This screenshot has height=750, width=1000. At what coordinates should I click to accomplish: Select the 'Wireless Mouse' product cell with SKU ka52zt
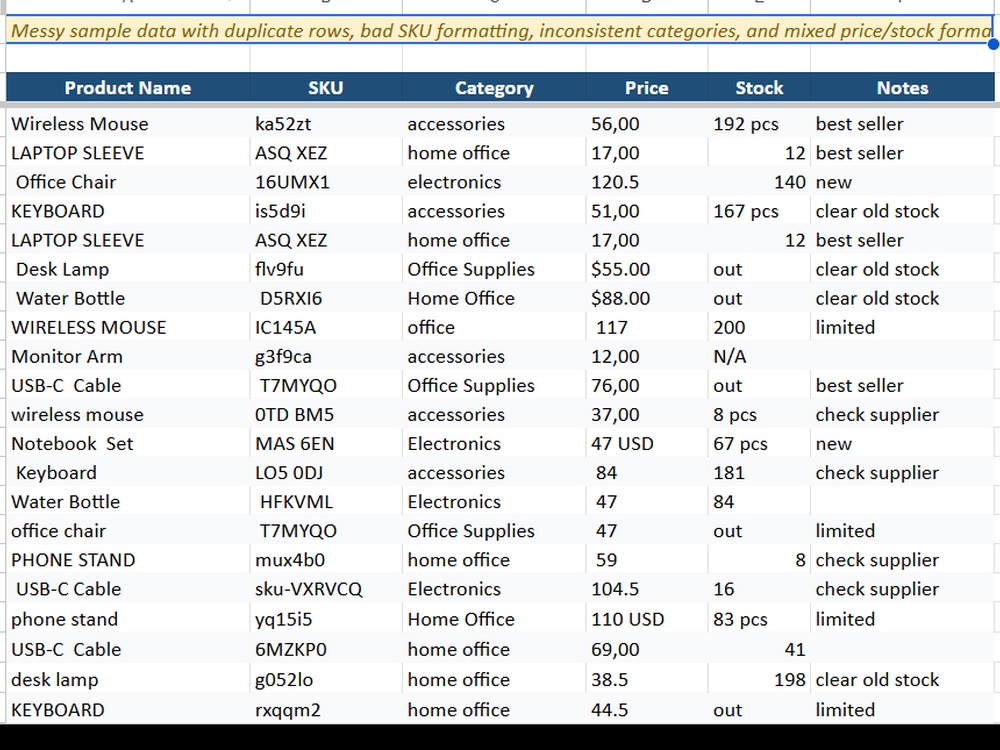click(128, 124)
